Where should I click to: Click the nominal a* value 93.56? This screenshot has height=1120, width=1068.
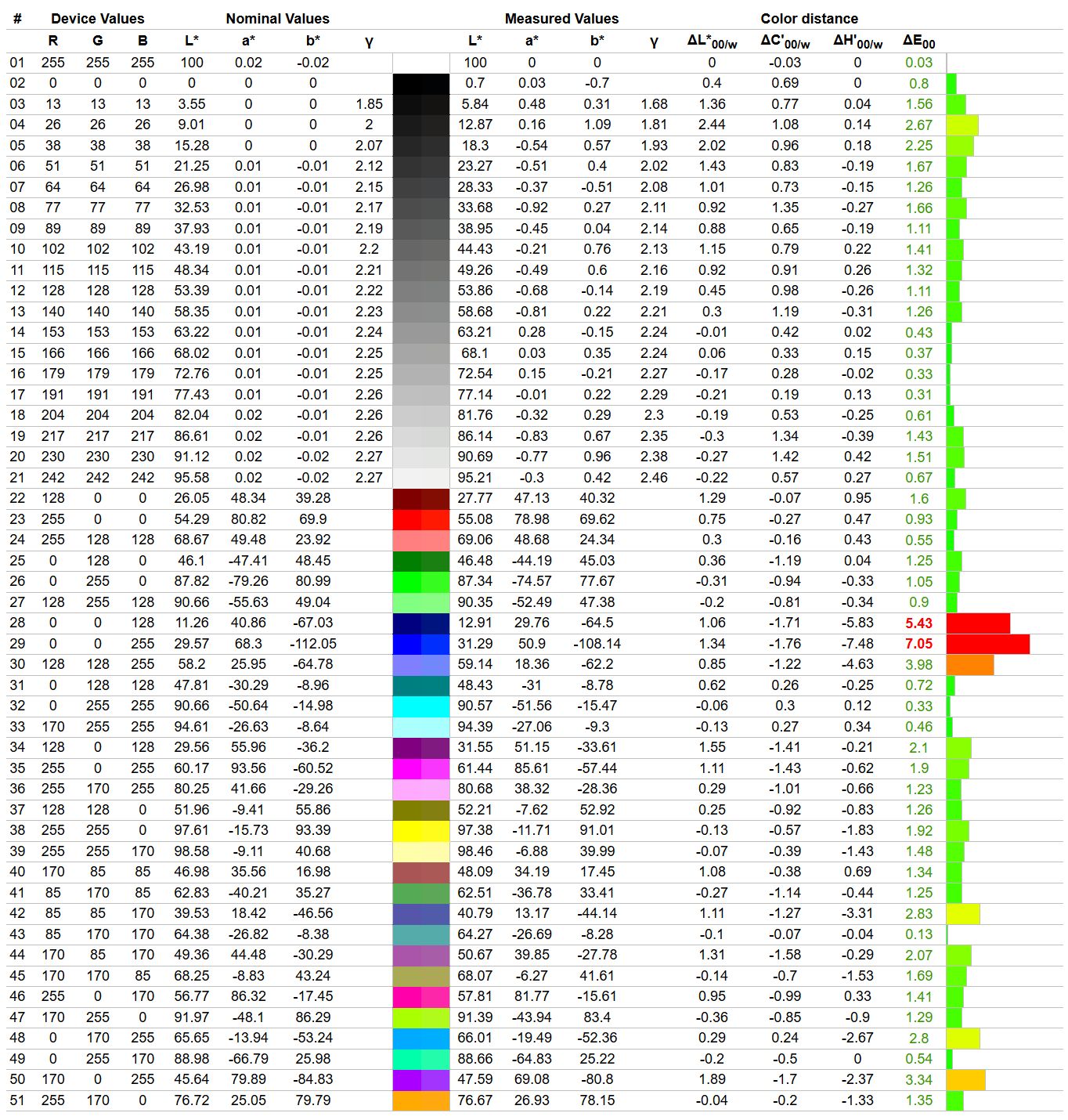pos(248,768)
